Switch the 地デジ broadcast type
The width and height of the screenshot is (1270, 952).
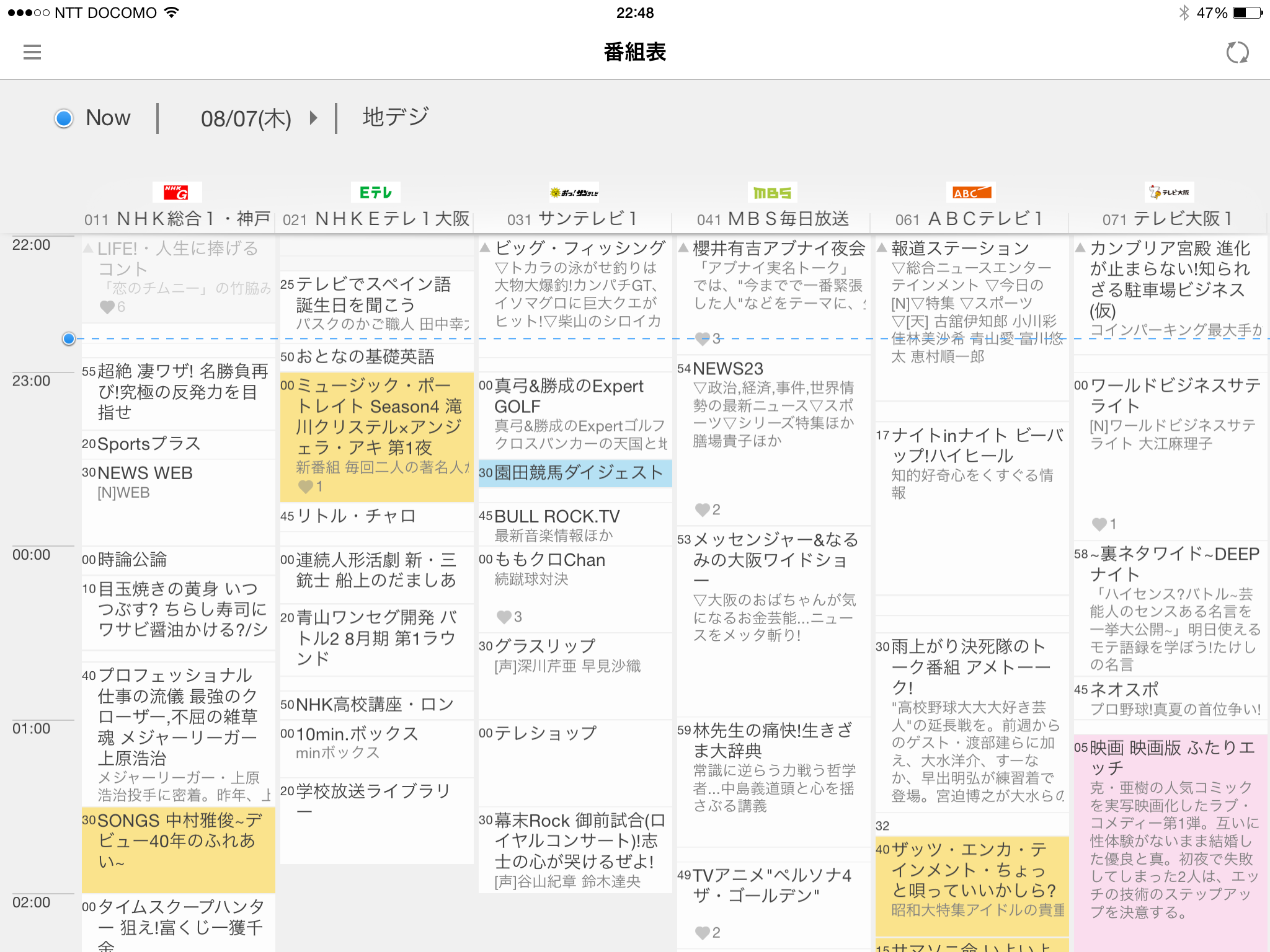coord(396,117)
